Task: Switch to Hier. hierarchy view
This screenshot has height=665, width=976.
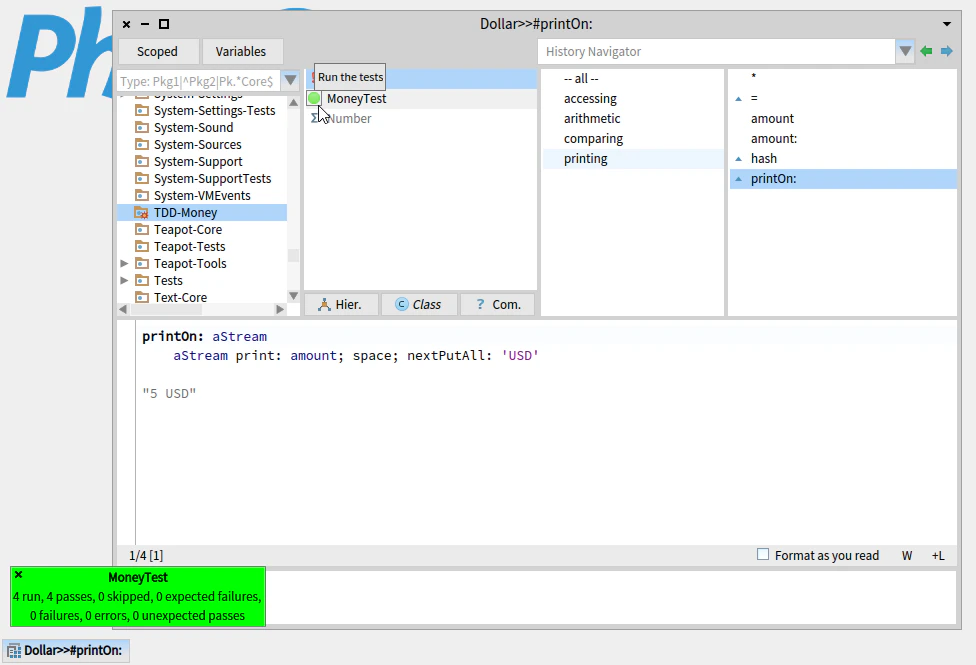Action: [341, 304]
